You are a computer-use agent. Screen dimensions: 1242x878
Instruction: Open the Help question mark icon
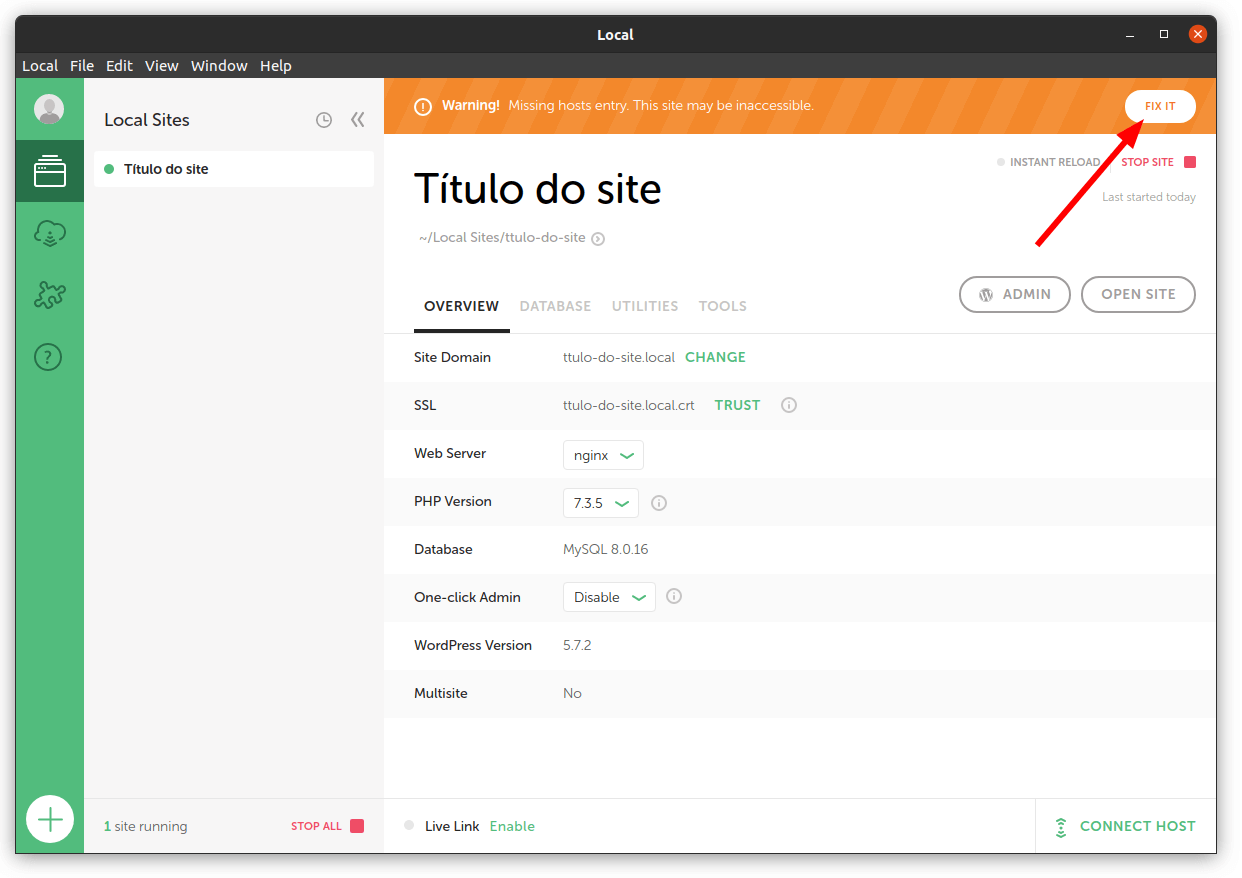(x=48, y=357)
